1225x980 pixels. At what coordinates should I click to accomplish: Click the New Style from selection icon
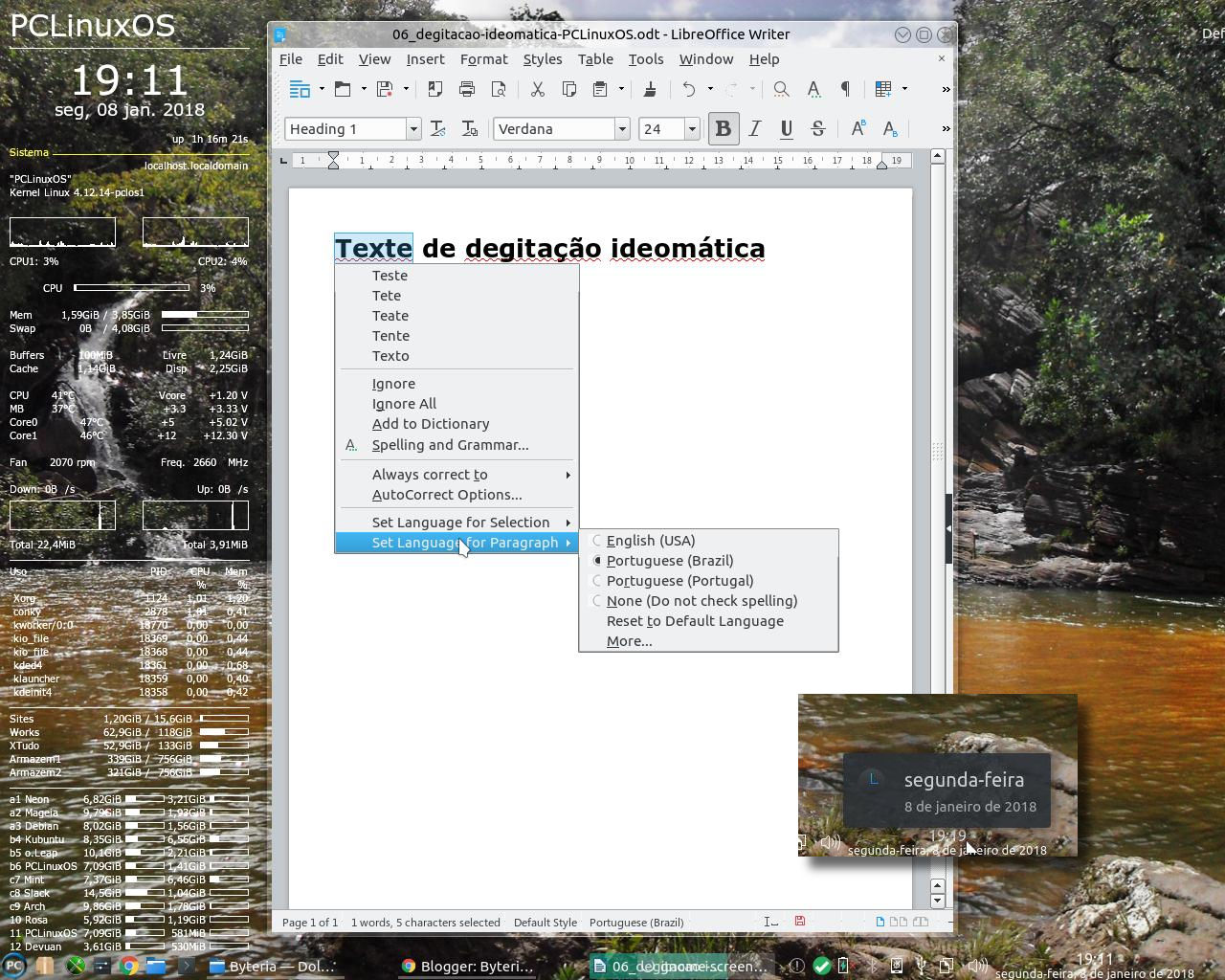[x=470, y=128]
